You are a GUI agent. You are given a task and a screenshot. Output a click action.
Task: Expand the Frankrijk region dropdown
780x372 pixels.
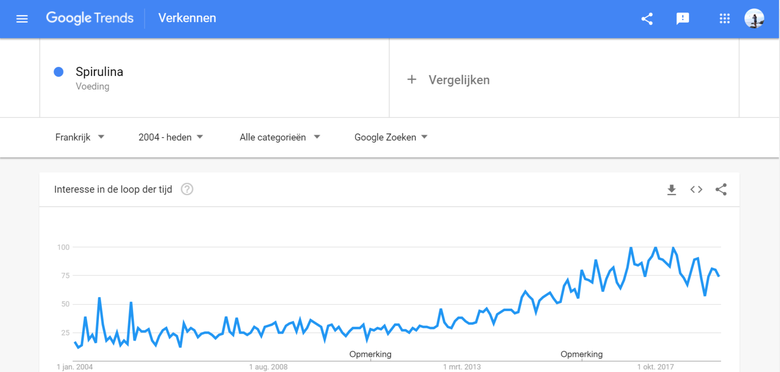(x=80, y=137)
